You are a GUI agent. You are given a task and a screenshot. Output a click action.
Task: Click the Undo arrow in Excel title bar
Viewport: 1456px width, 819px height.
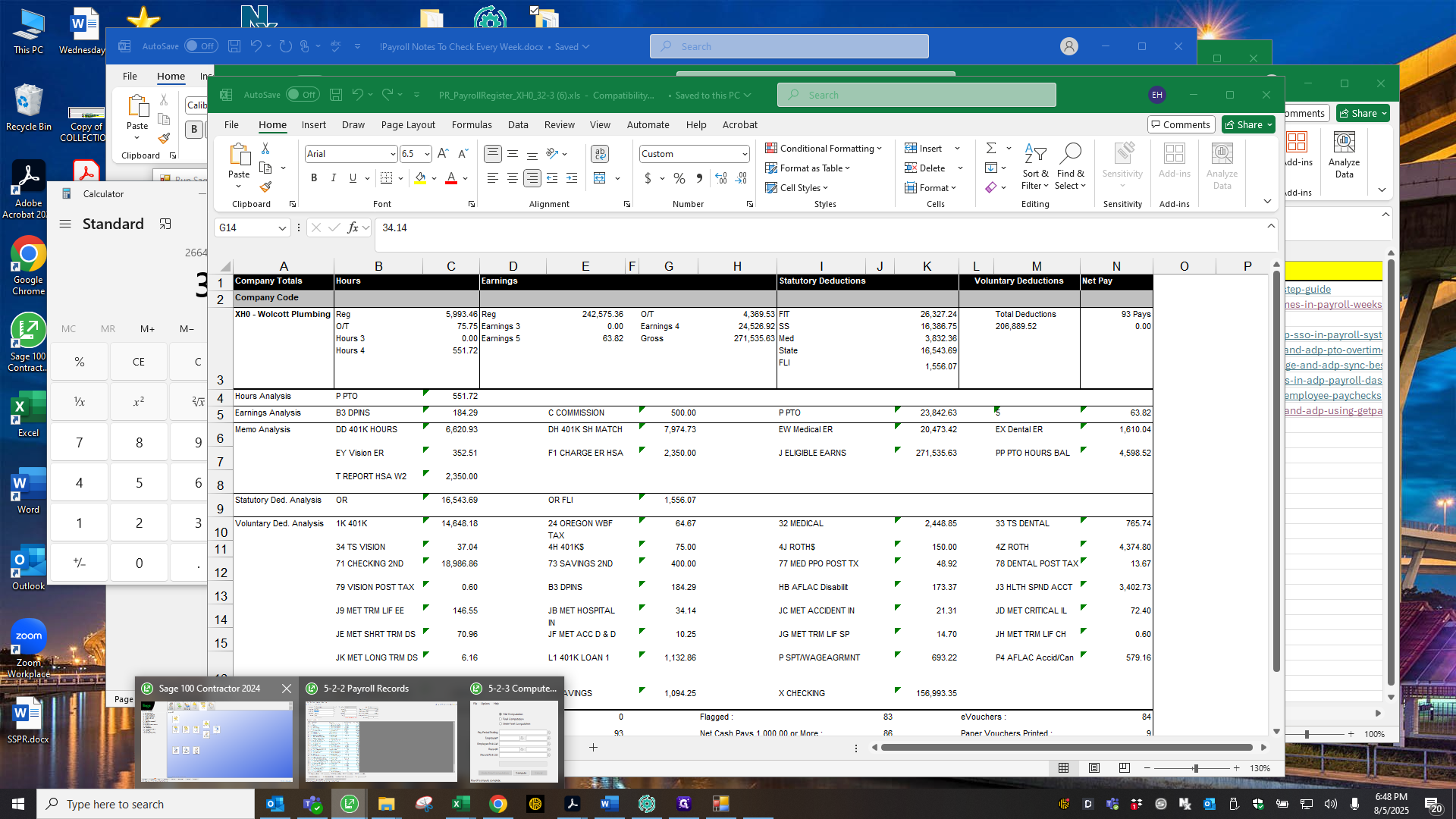[358, 95]
